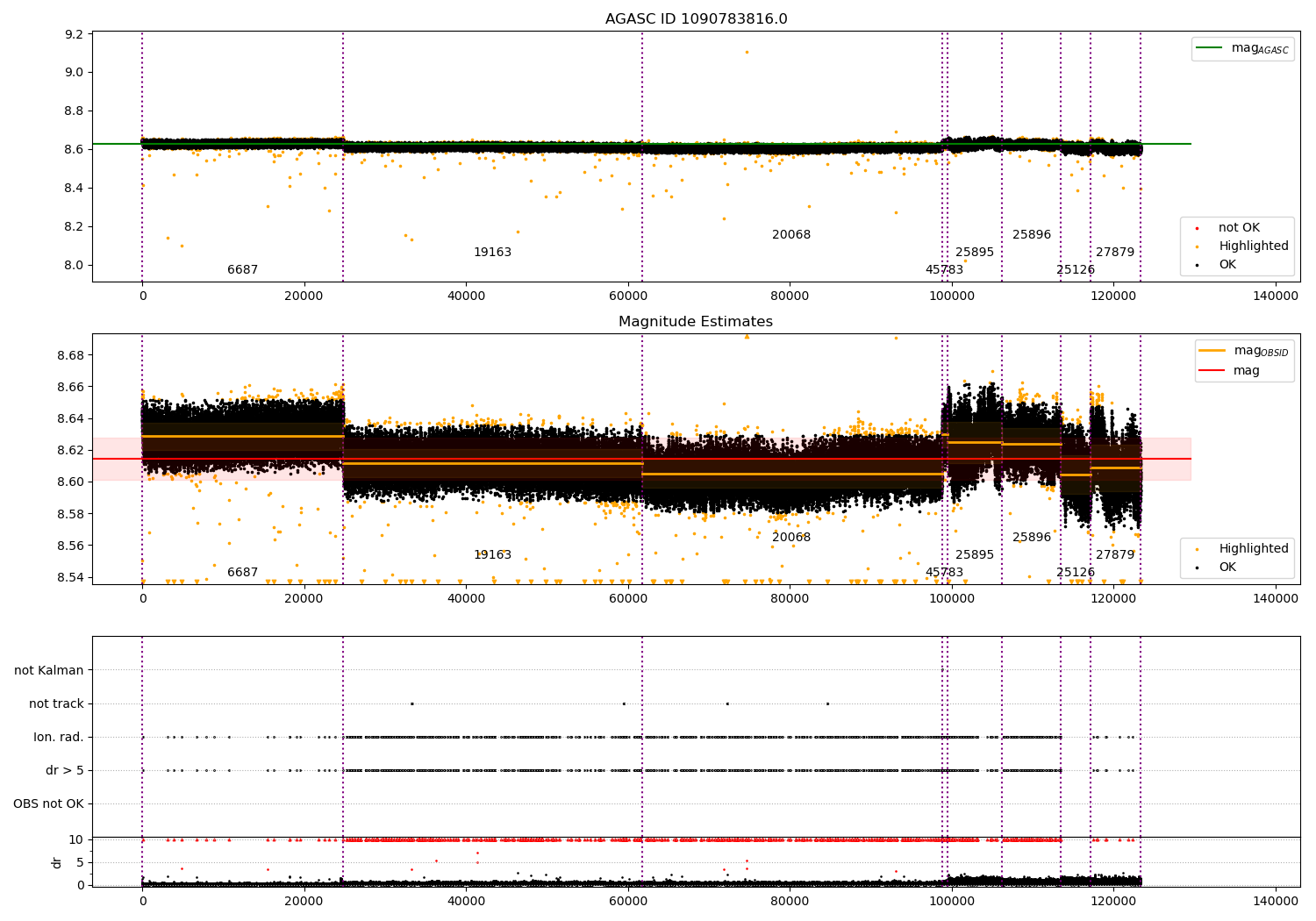The height and width of the screenshot is (921, 1316).
Task: Click the lone 'not Kalman' data point
Action: 942,670
